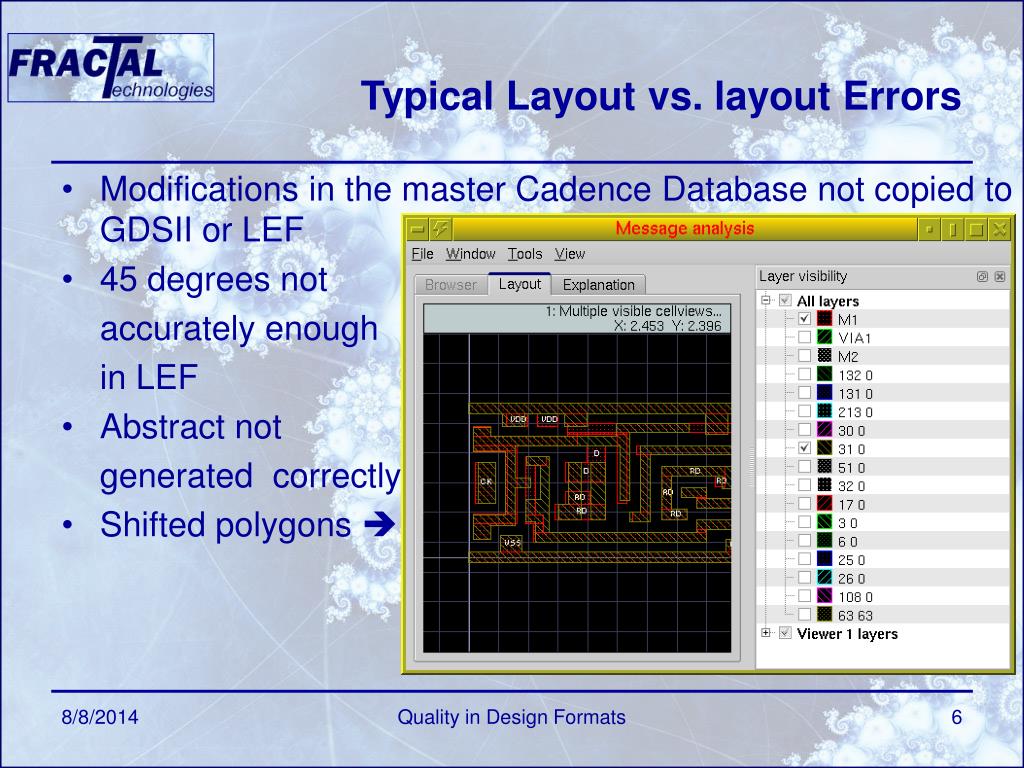Image resolution: width=1024 pixels, height=768 pixels.
Task: Click the M2 dotted pattern swatch
Action: click(x=825, y=356)
